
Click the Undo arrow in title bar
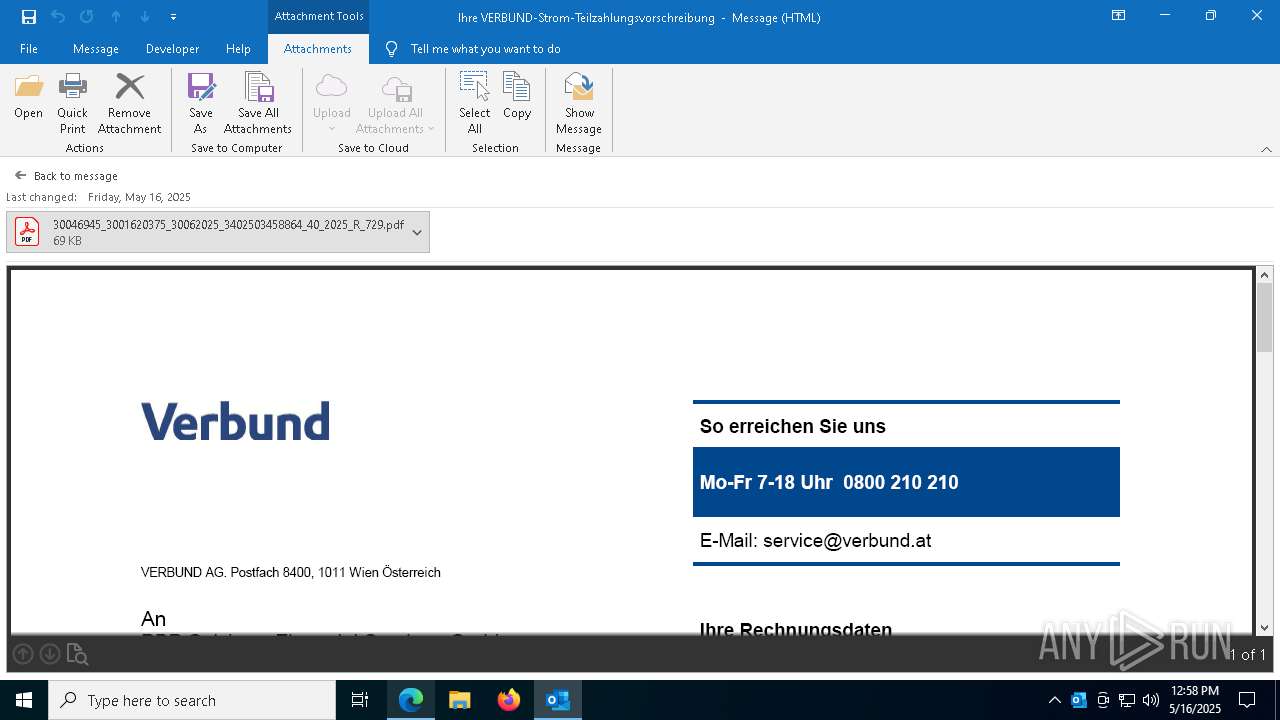(57, 17)
